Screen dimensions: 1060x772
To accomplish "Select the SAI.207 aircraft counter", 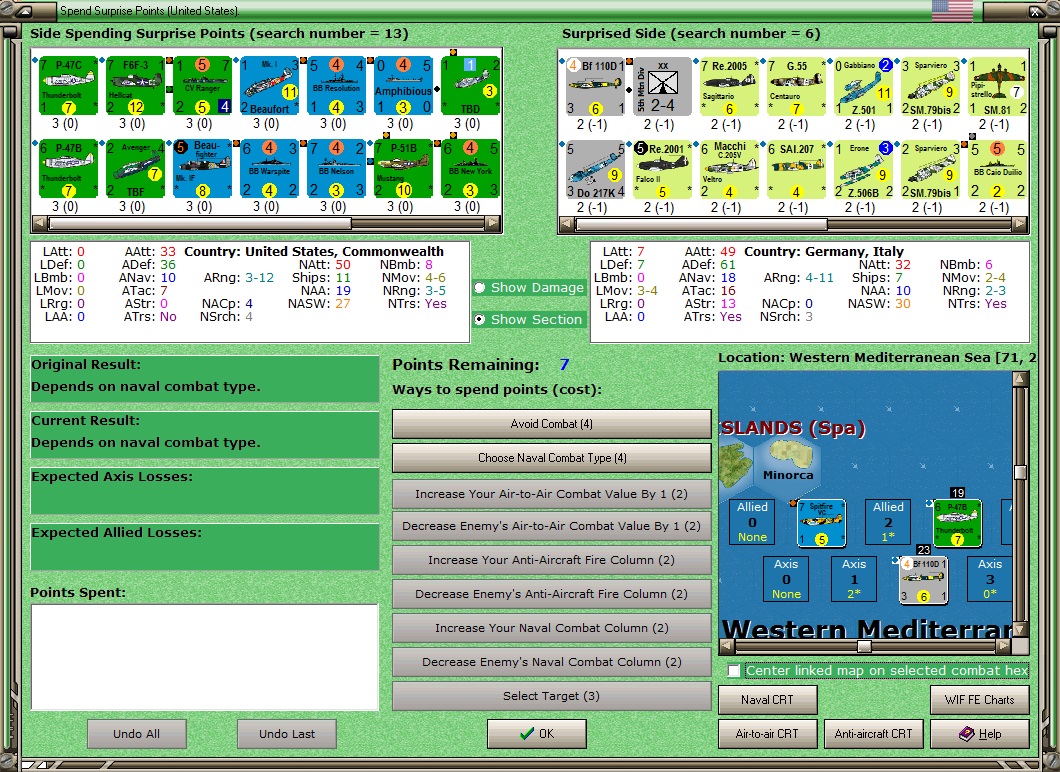I will (796, 170).
